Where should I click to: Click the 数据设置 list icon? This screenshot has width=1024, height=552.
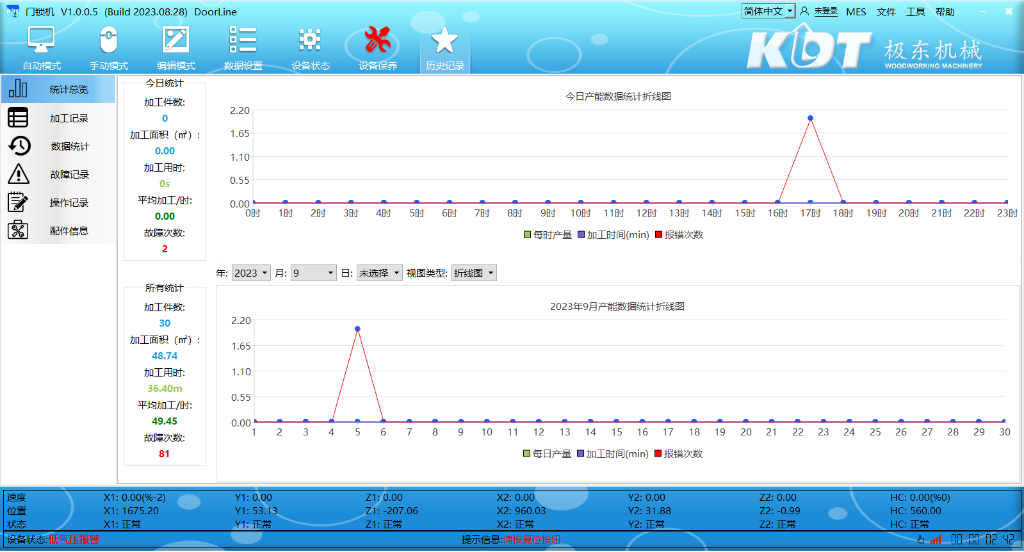tap(243, 47)
